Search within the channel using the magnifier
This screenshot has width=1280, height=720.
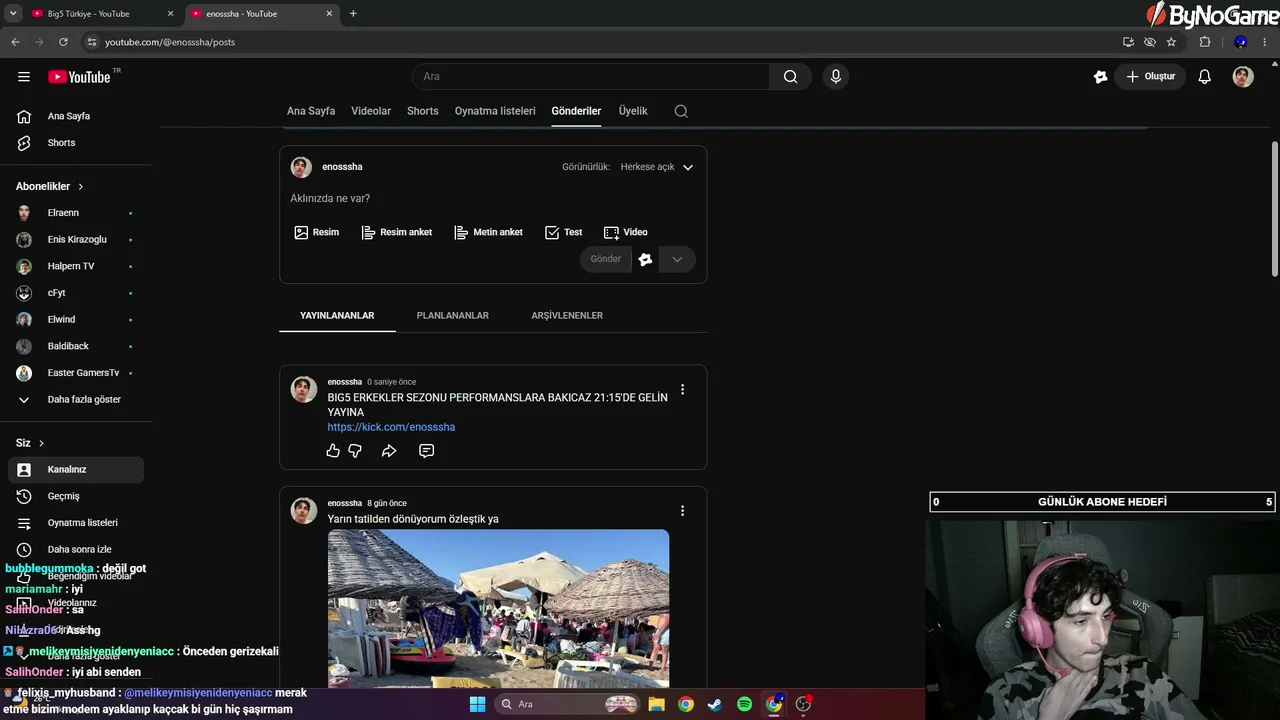point(681,111)
